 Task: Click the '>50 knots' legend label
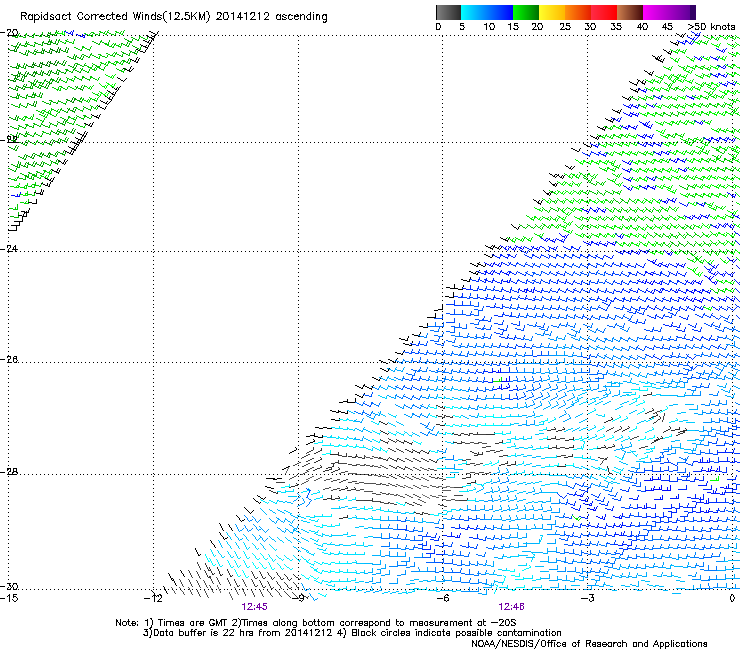pos(712,27)
